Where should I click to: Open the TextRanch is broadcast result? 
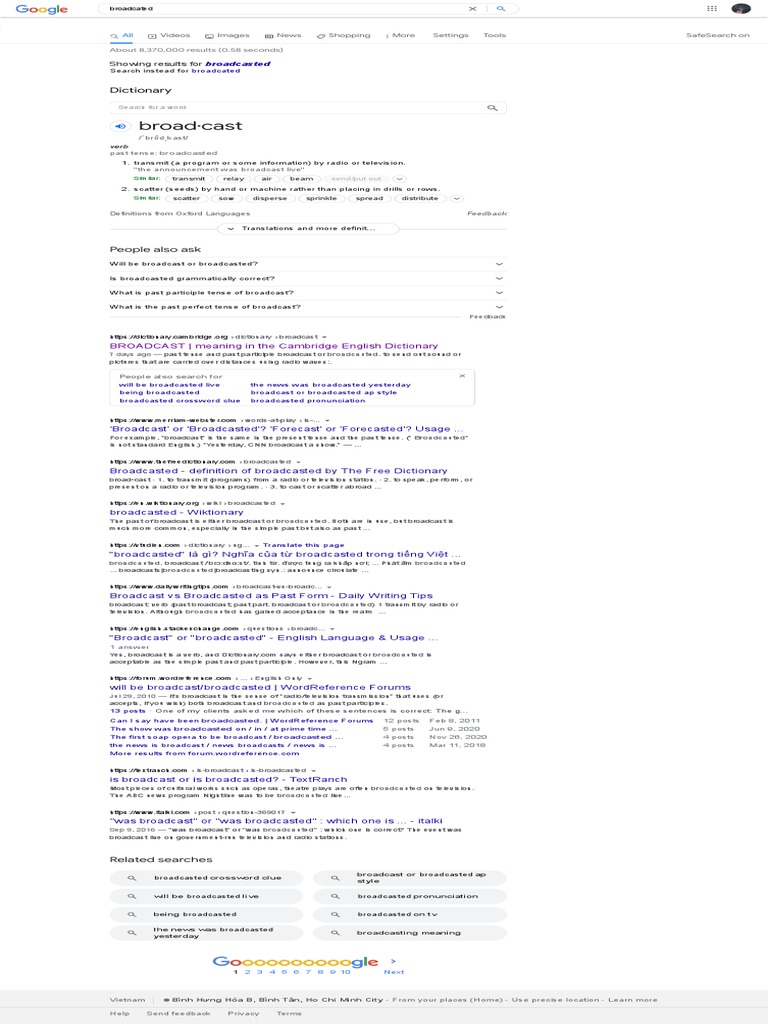pyautogui.click(x=229, y=779)
